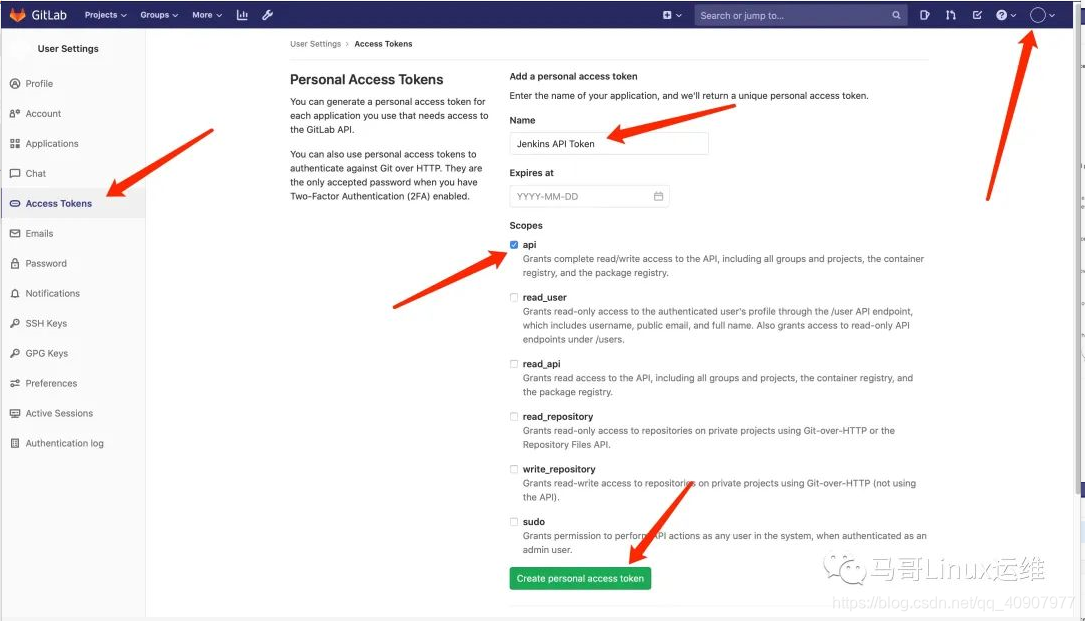Image resolution: width=1085 pixels, height=621 pixels.
Task: Open the issues icon in the navbar
Action: click(924, 15)
